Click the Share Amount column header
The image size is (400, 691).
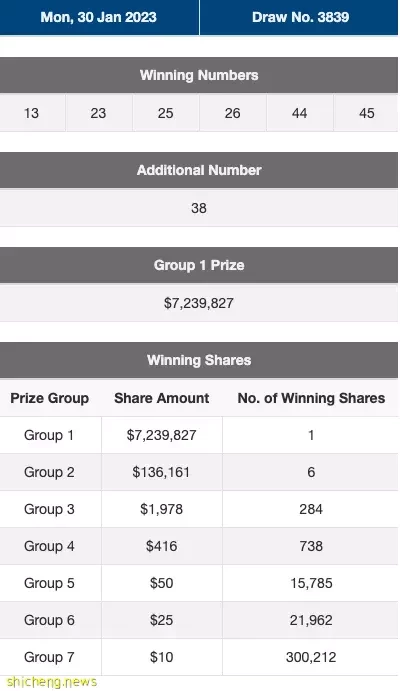[162, 398]
